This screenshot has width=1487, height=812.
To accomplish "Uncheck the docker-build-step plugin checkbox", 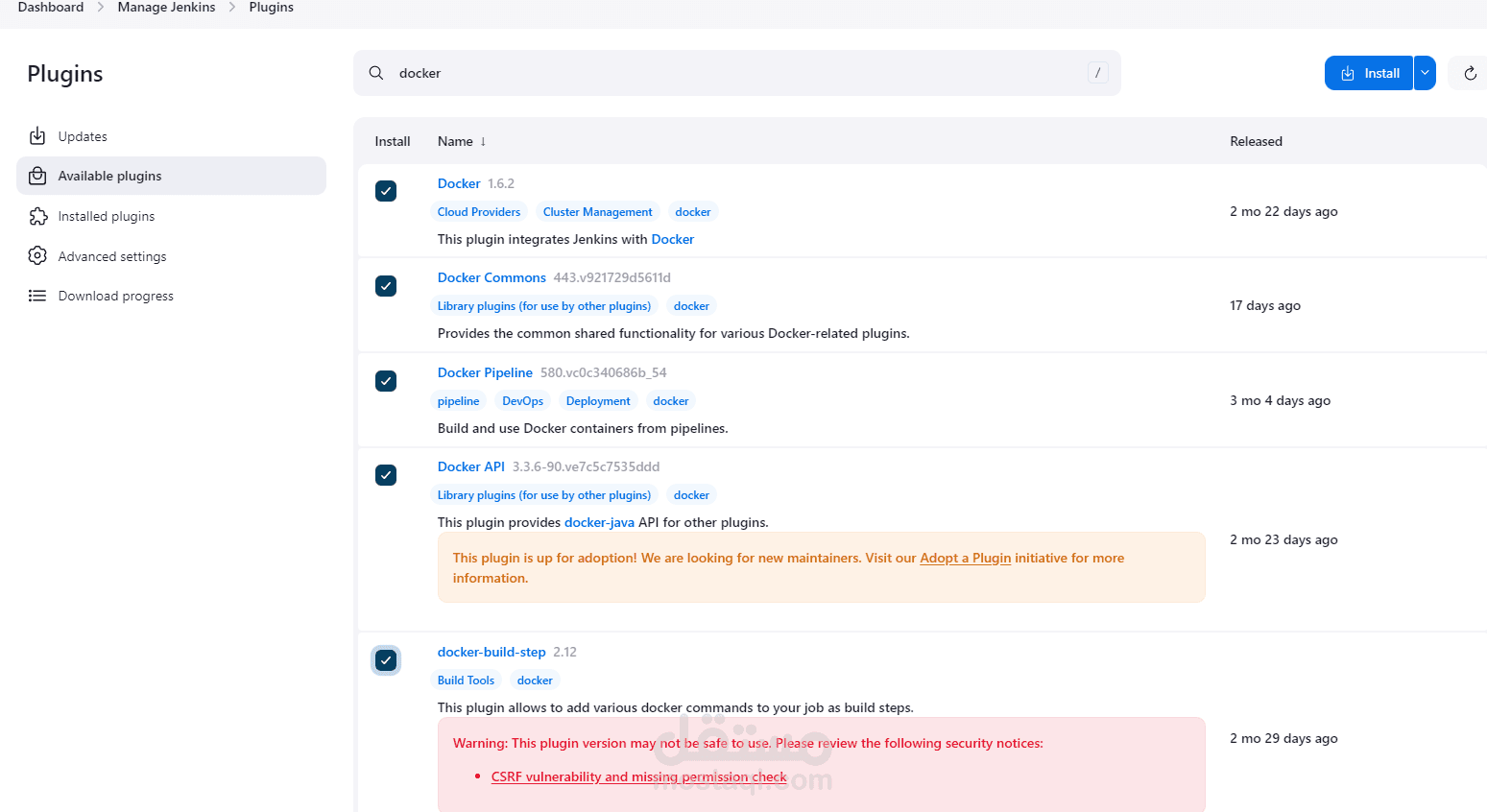I will [386, 660].
